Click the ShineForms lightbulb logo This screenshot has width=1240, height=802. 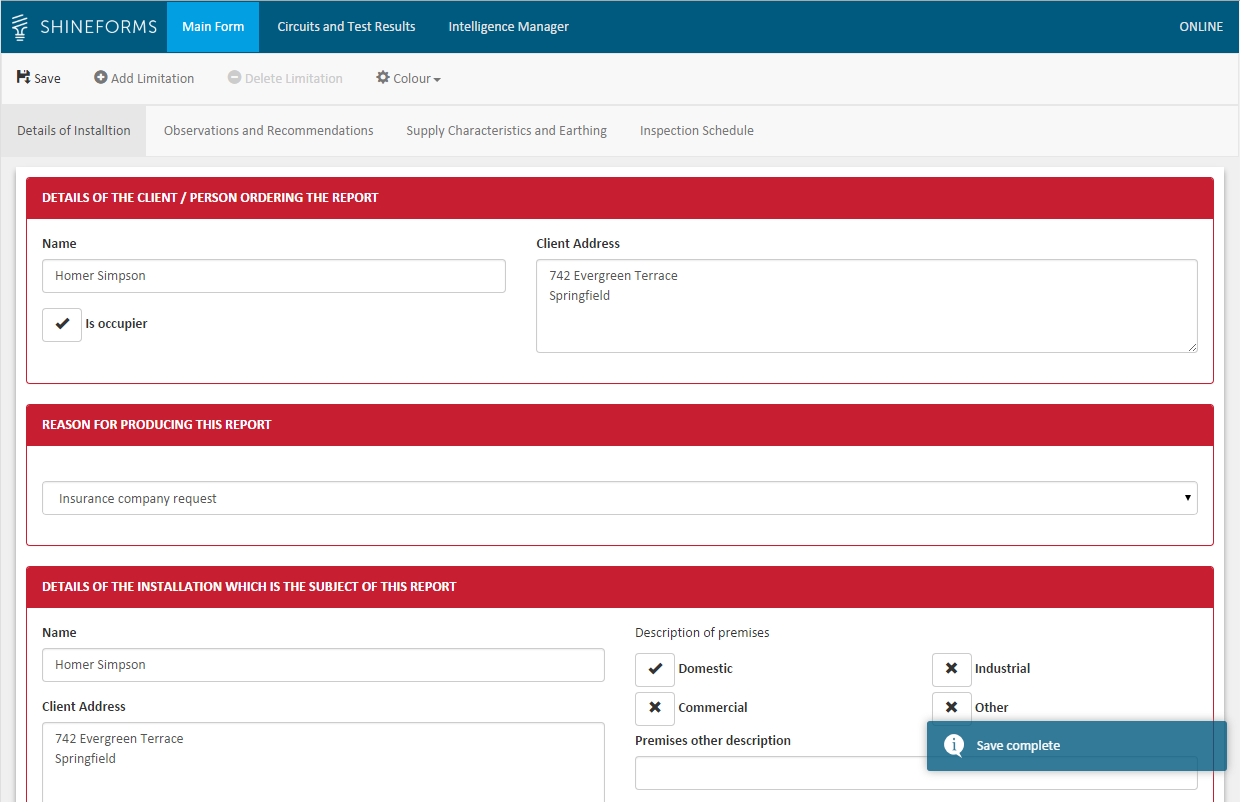20,27
